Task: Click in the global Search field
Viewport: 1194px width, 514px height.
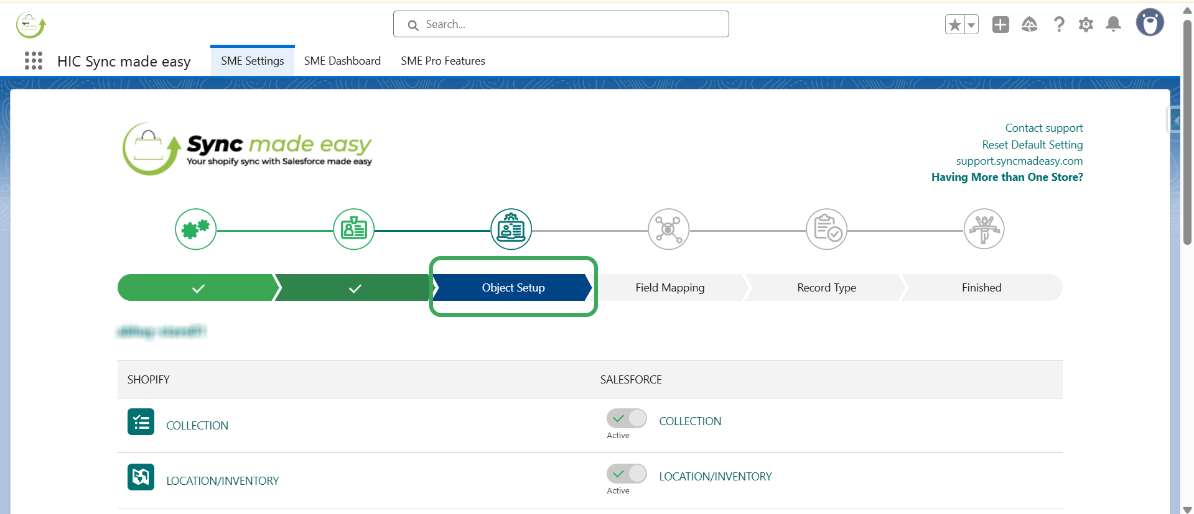Action: (561, 24)
